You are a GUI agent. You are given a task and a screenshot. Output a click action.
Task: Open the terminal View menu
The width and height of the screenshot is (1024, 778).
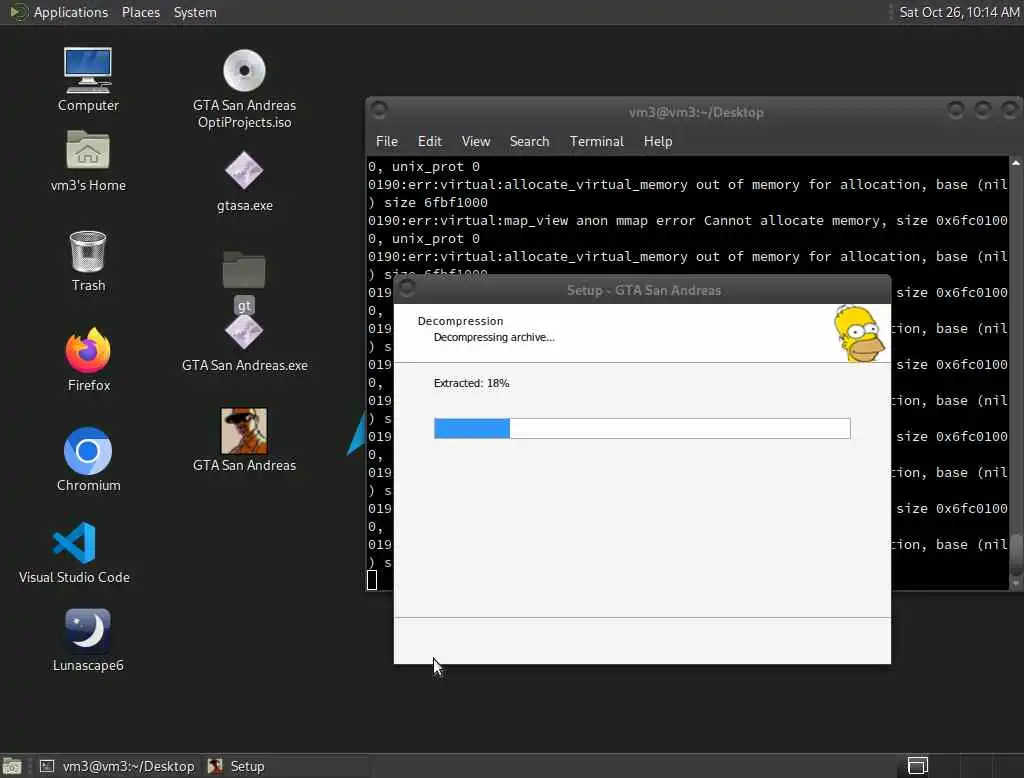pos(475,141)
